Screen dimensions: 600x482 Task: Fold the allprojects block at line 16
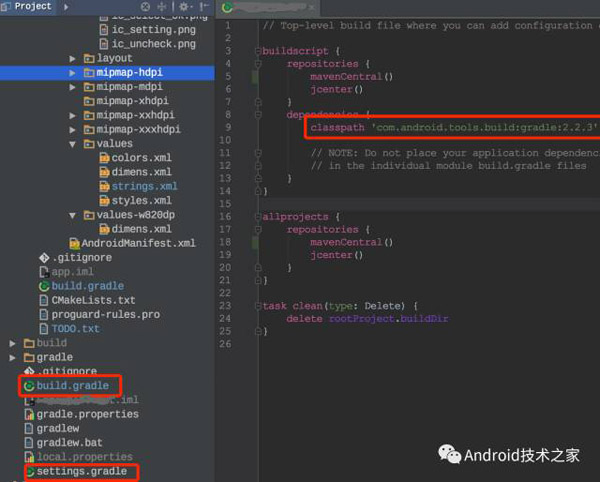[258, 217]
